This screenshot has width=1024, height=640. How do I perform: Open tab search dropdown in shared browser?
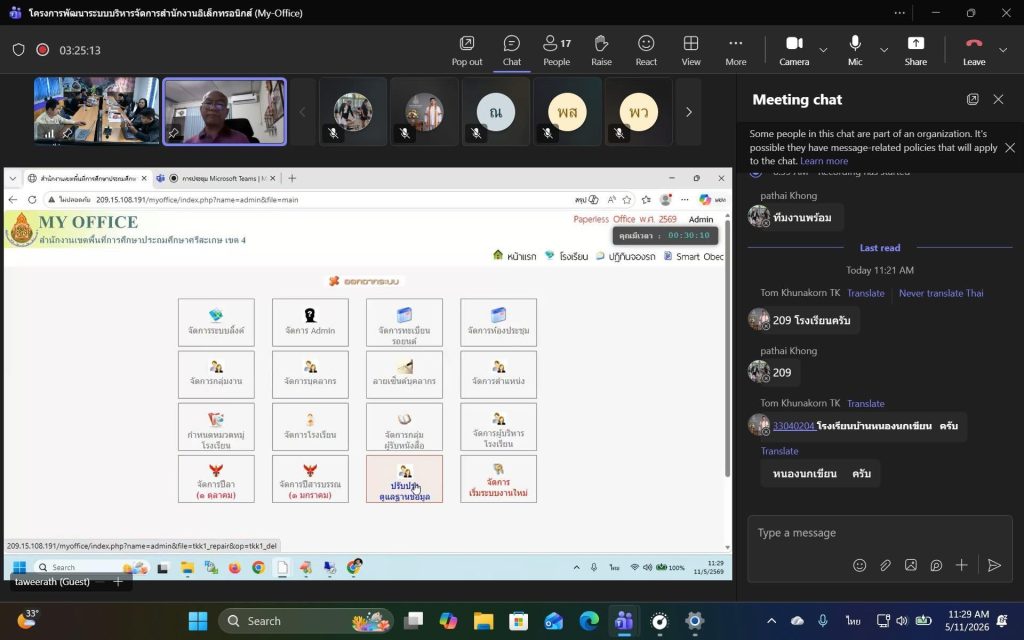click(x=12, y=178)
